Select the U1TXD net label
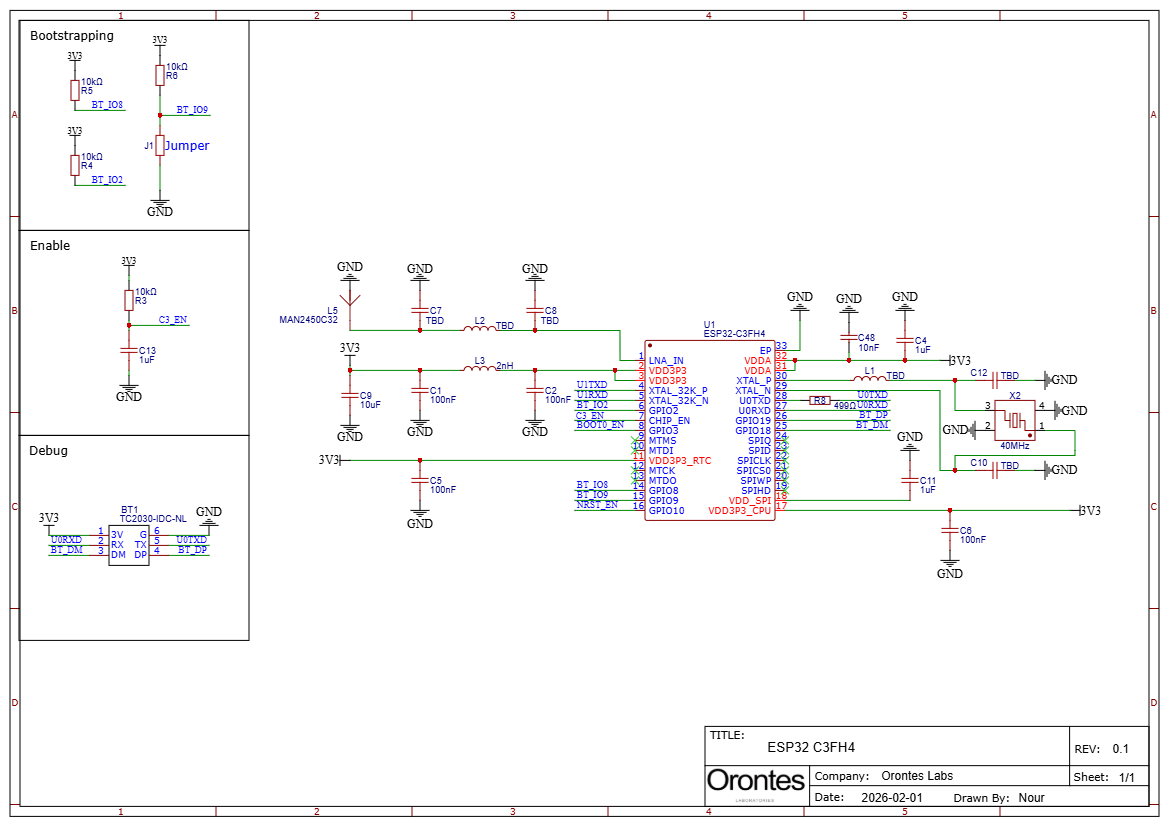The width and height of the screenshot is (1169, 826). pyautogui.click(x=592, y=385)
